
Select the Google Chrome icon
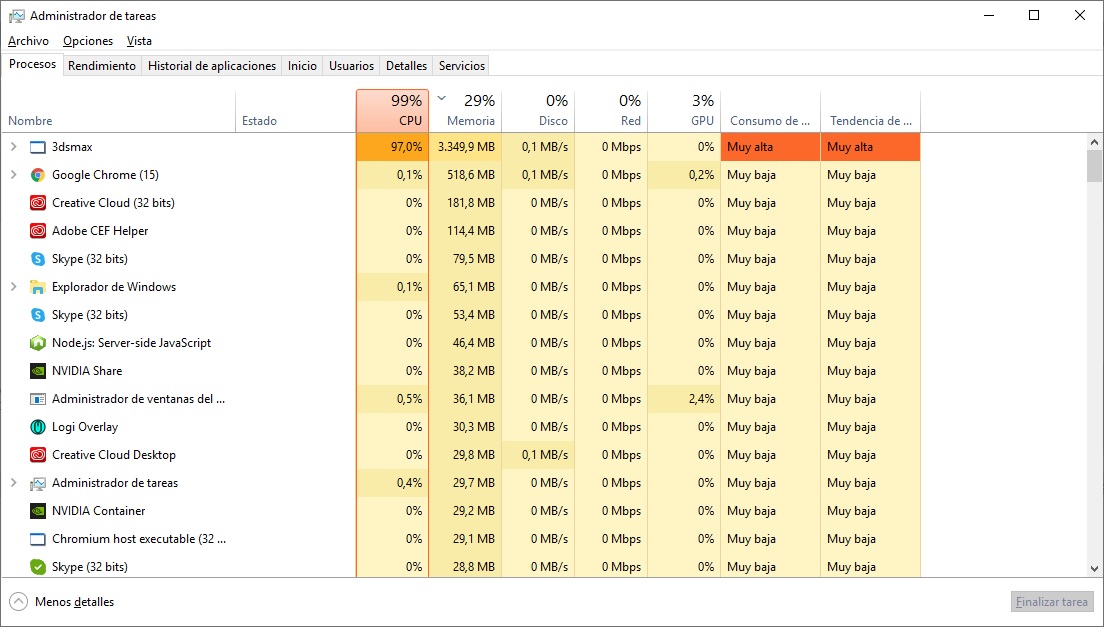[x=38, y=175]
